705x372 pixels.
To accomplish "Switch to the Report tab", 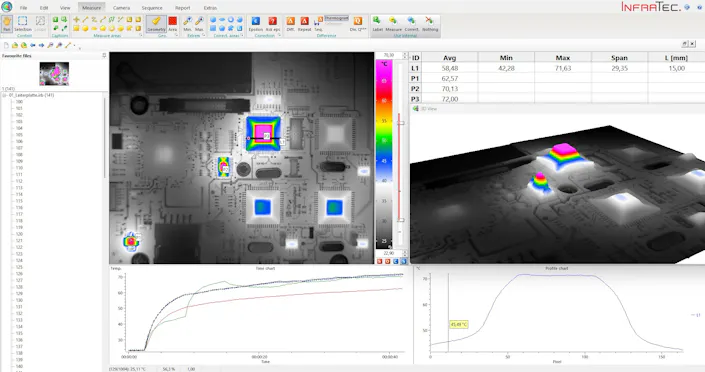I will click(x=183, y=8).
